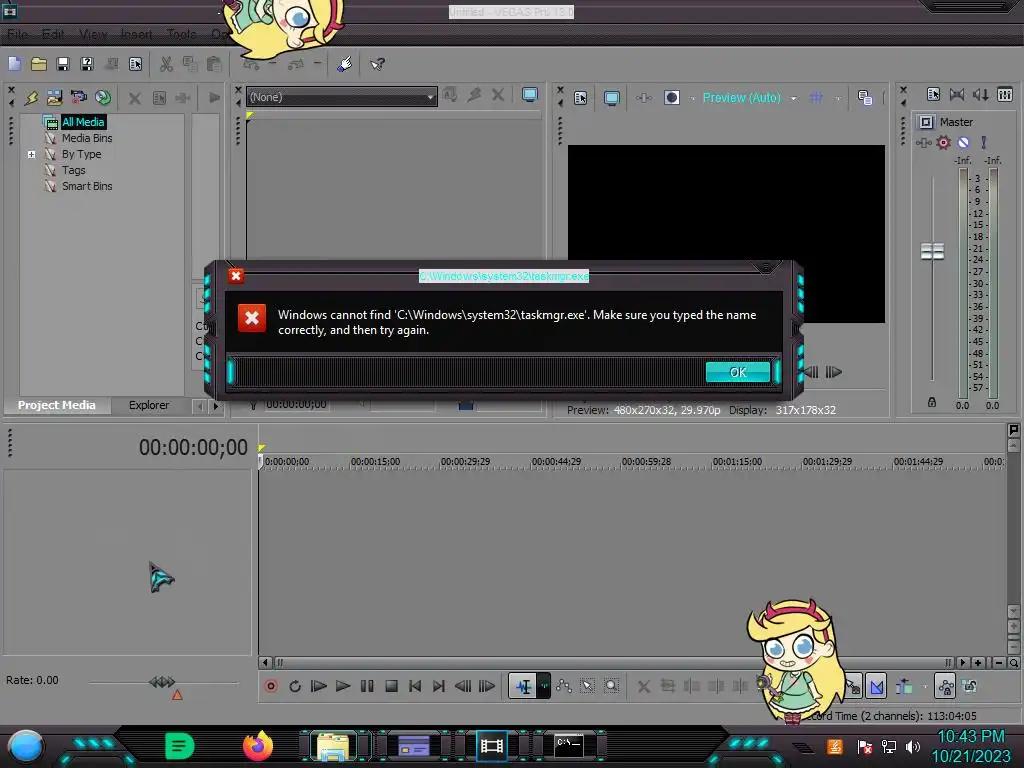
Task: Open the Tools menu
Action: coord(181,34)
